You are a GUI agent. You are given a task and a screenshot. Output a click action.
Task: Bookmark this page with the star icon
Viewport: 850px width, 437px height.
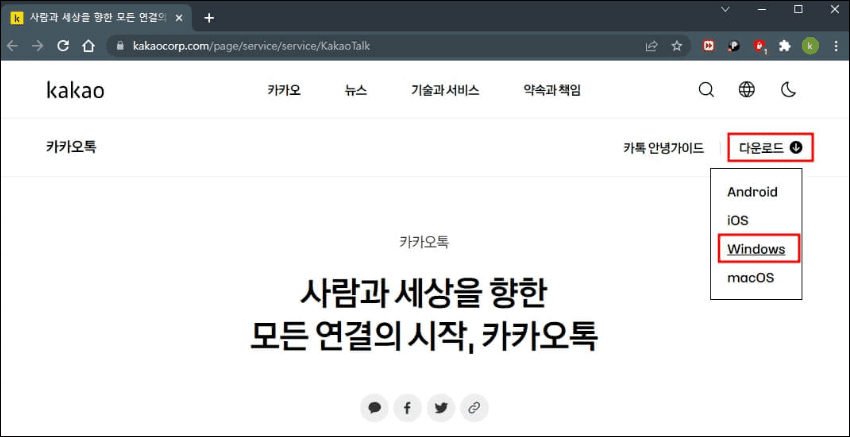coord(677,46)
